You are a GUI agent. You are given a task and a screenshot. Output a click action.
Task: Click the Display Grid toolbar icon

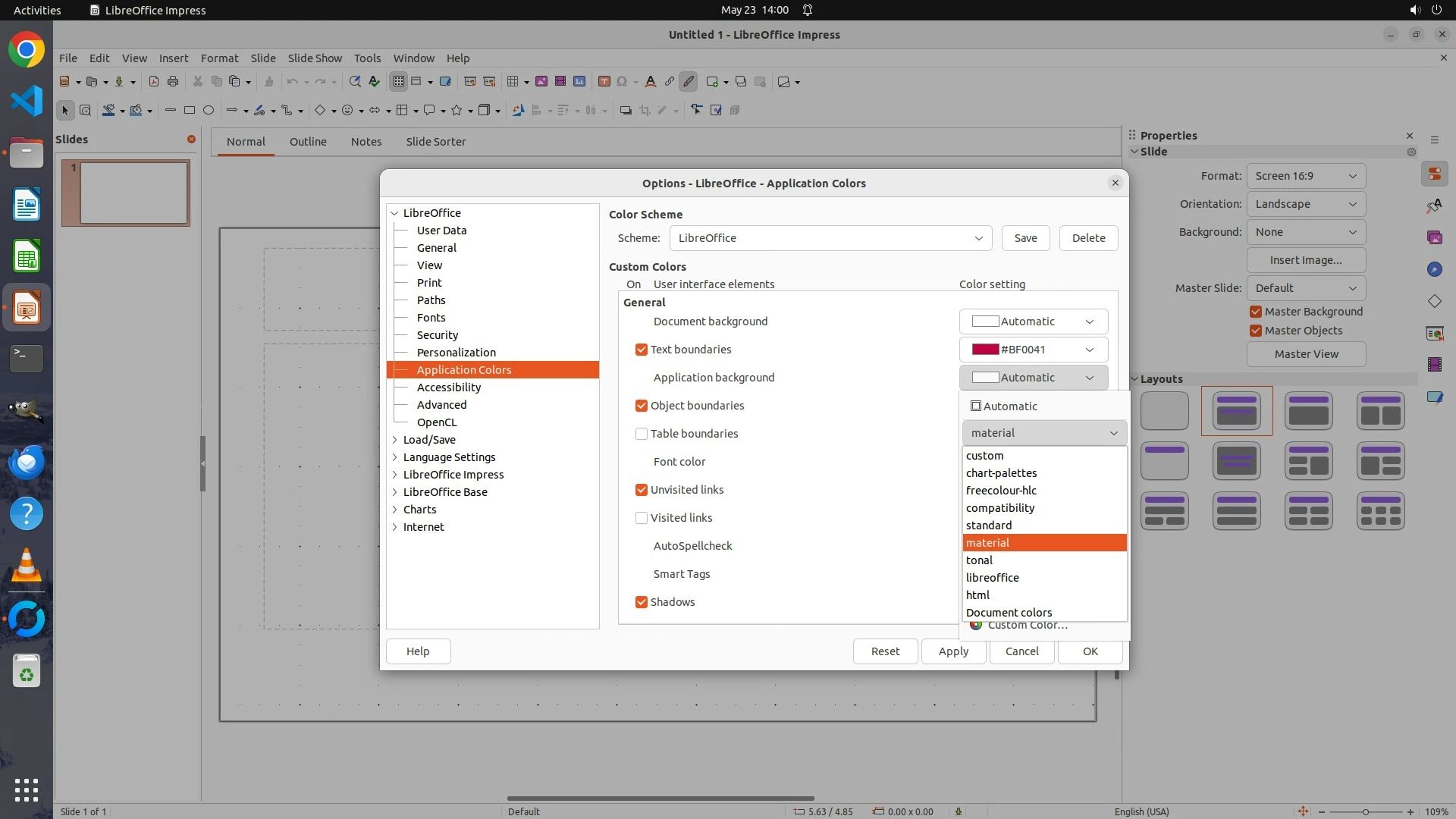(x=398, y=82)
